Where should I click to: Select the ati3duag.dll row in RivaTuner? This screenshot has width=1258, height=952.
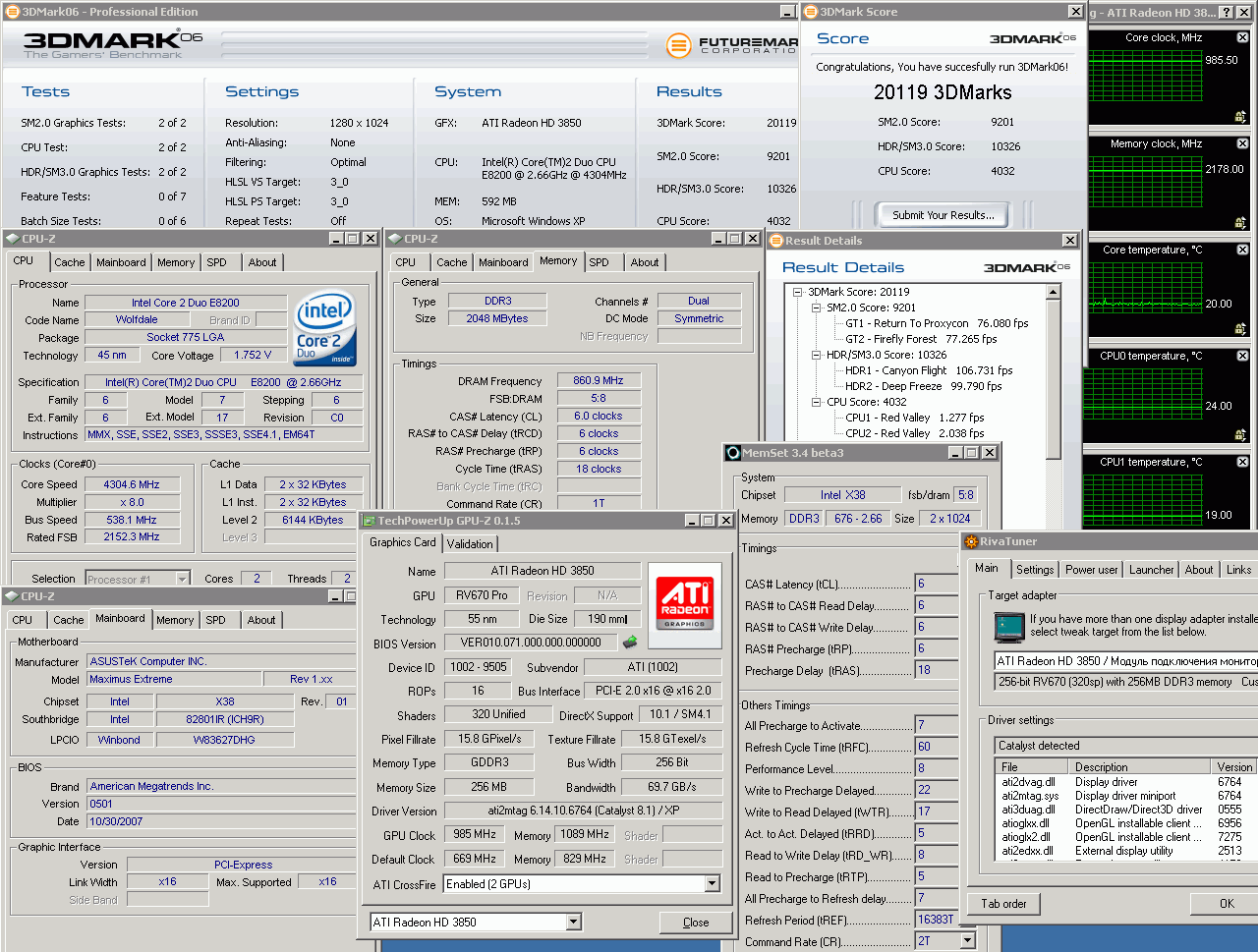[x=1125, y=810]
